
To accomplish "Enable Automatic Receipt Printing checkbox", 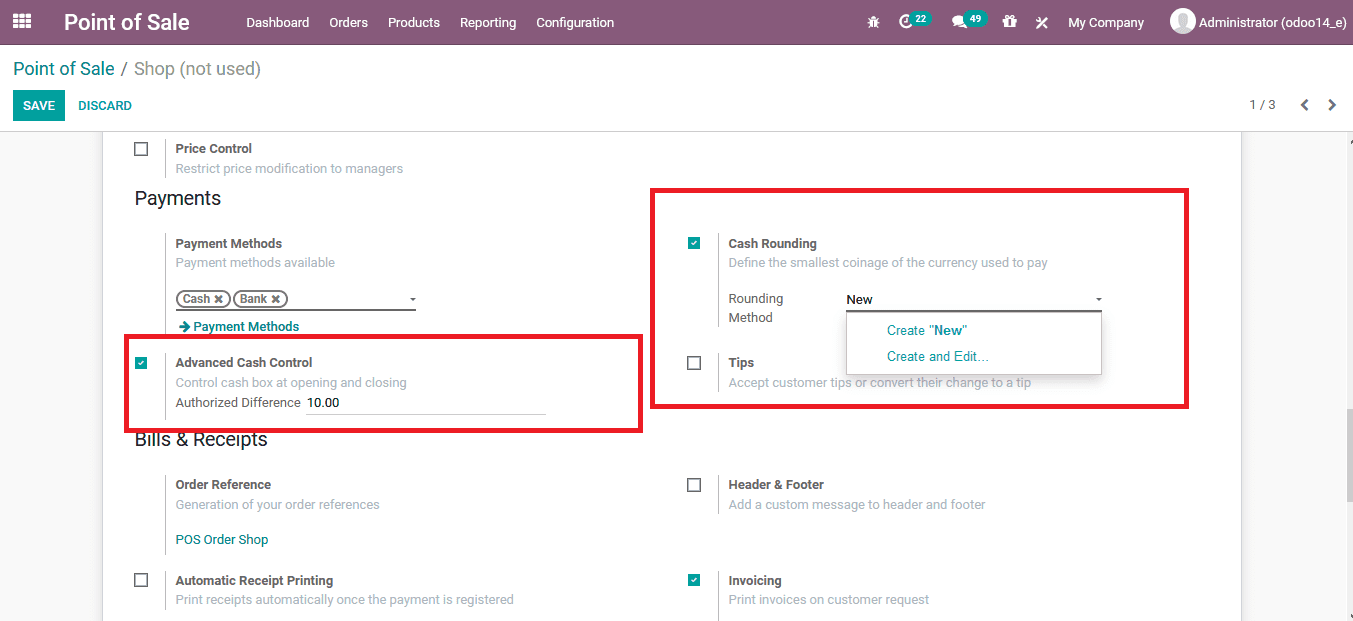I will 141,580.
